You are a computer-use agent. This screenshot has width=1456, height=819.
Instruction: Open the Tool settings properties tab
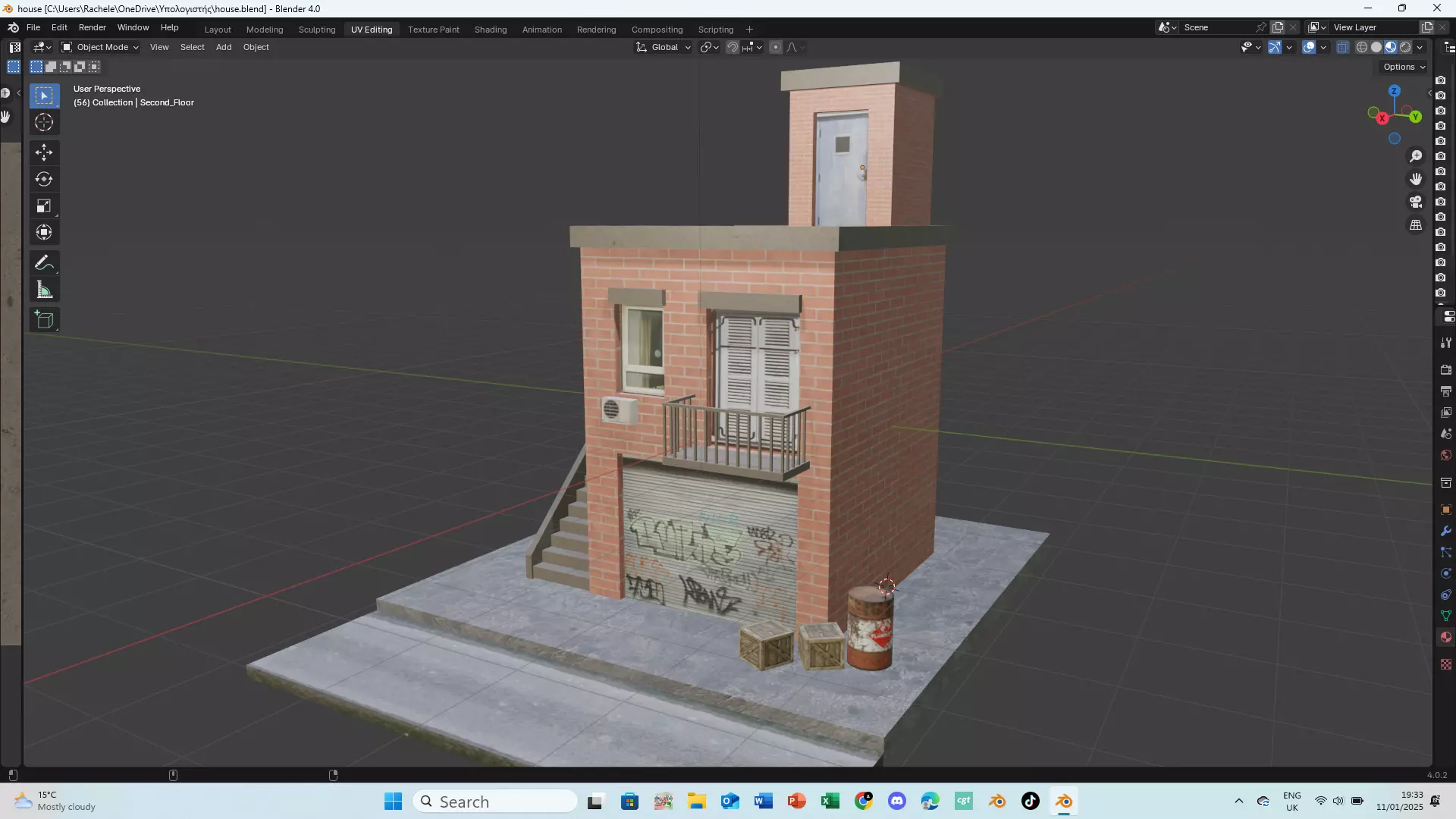[x=1445, y=343]
